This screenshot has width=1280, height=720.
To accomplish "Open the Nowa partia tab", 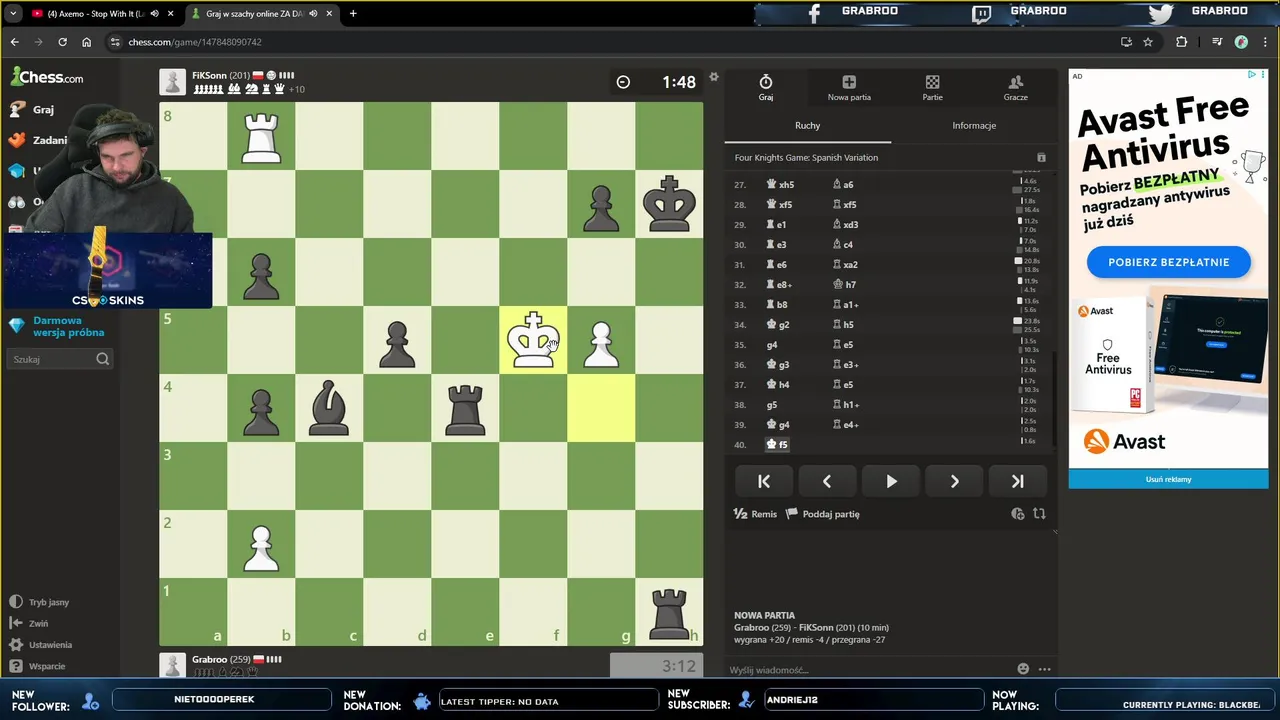I will (x=849, y=88).
